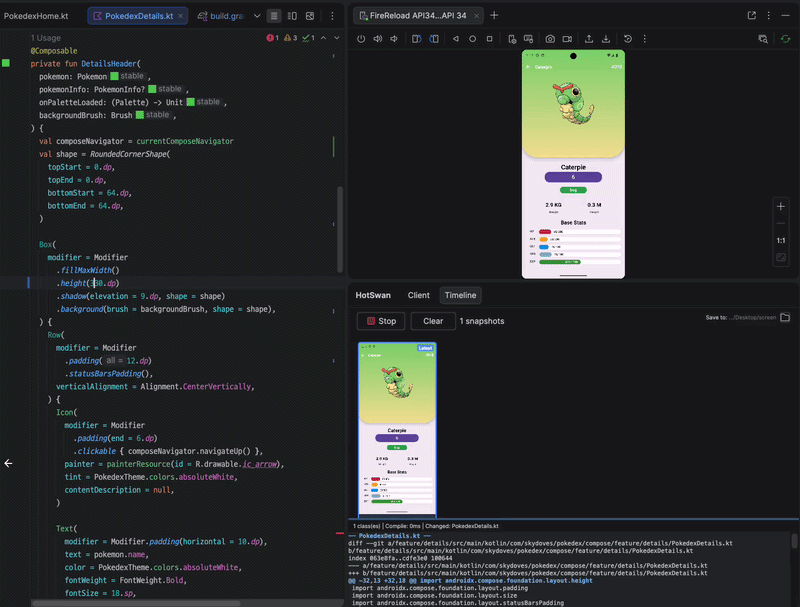
Task: Open the build.gradle editor tab
Action: (x=222, y=16)
